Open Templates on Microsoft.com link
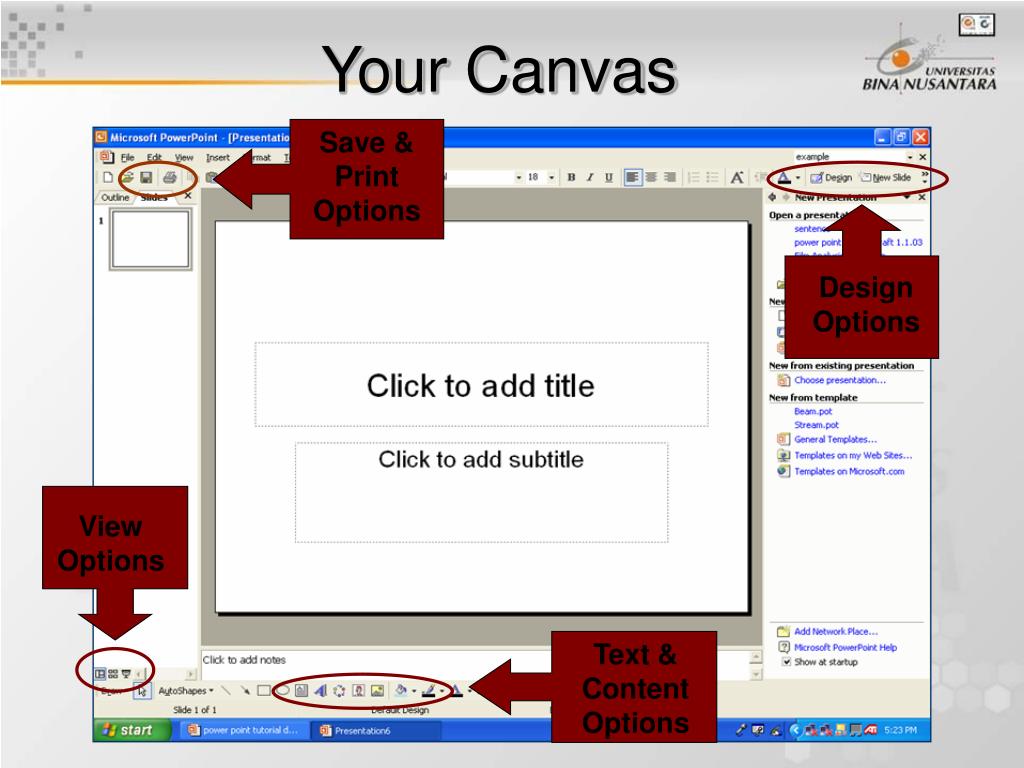Screen dimensions: 1024x768 pyautogui.click(x=849, y=472)
